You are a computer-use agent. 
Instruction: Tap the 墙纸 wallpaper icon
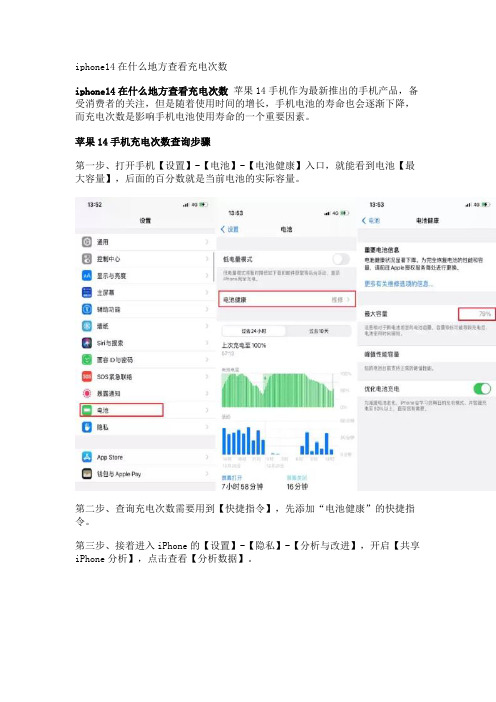pyautogui.click(x=87, y=326)
